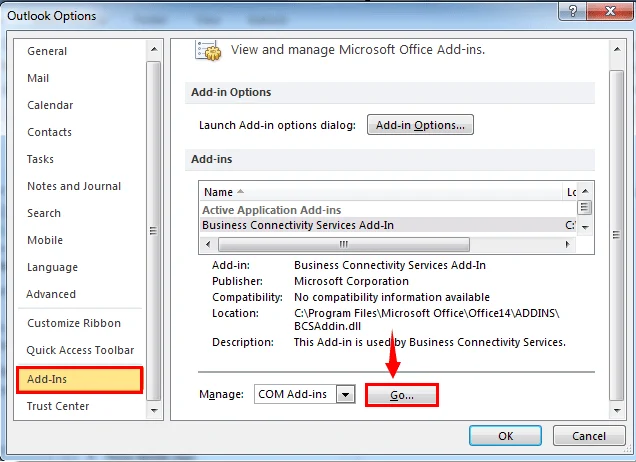Select the Add-Ins category
This screenshot has height=462, width=636.
80,380
